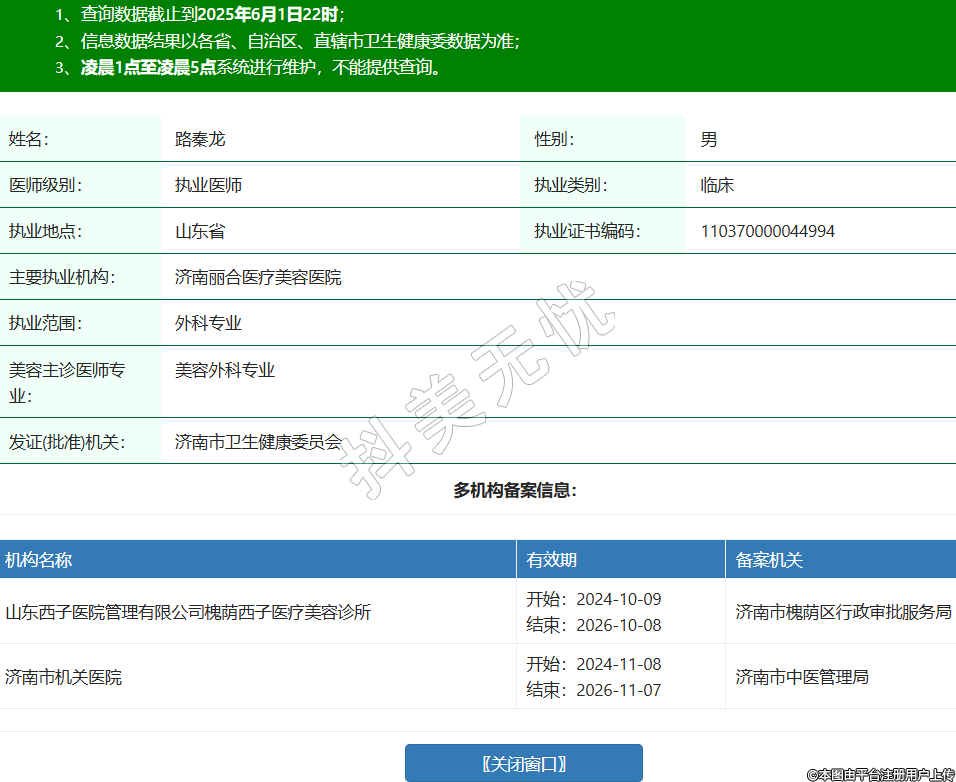Click the start date 2024-11-08
This screenshot has height=782, width=956.
pos(618,664)
